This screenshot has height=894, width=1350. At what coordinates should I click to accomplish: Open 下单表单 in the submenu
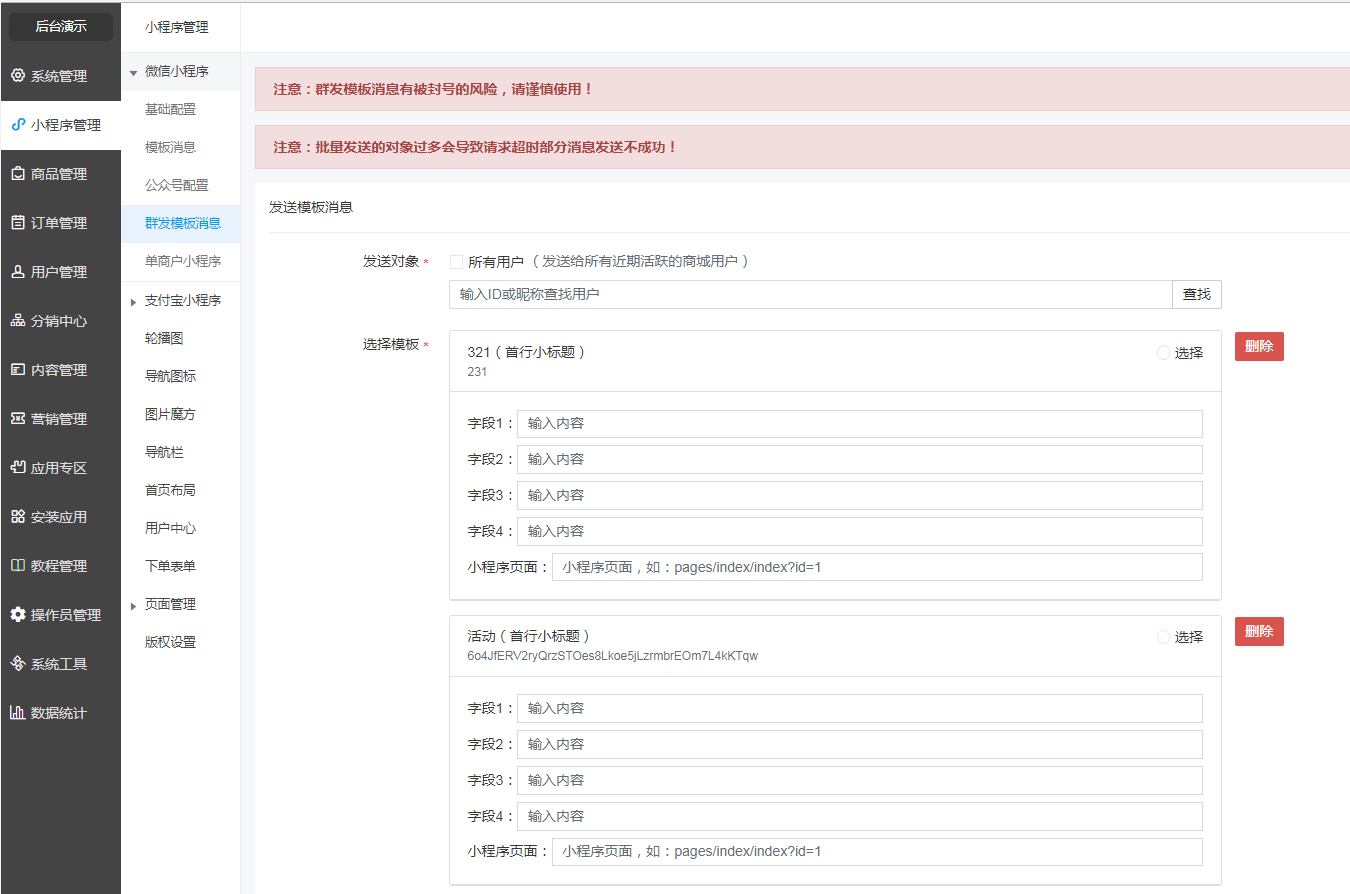point(171,566)
